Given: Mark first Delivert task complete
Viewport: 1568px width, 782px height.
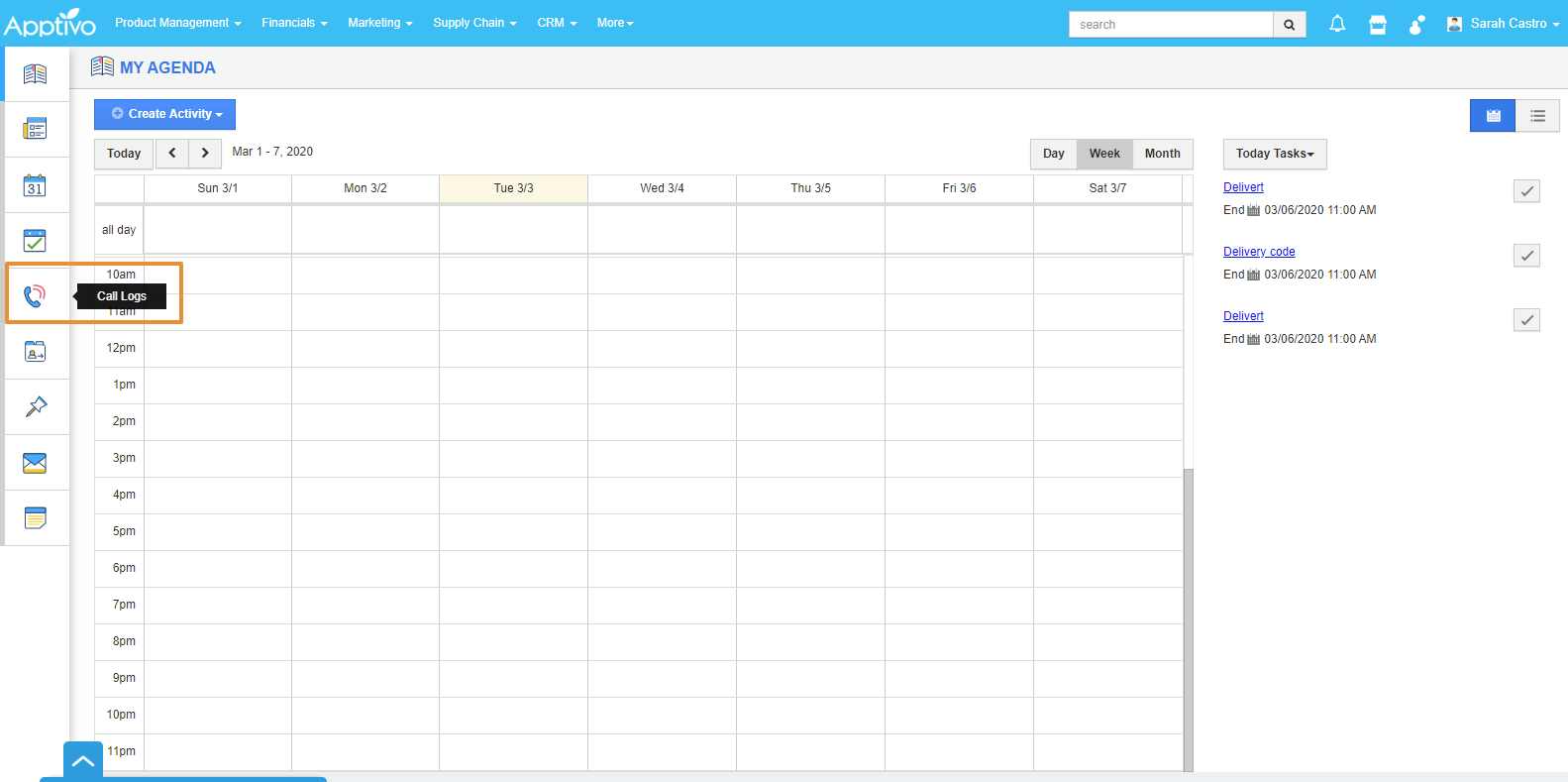Looking at the screenshot, I should [x=1526, y=191].
